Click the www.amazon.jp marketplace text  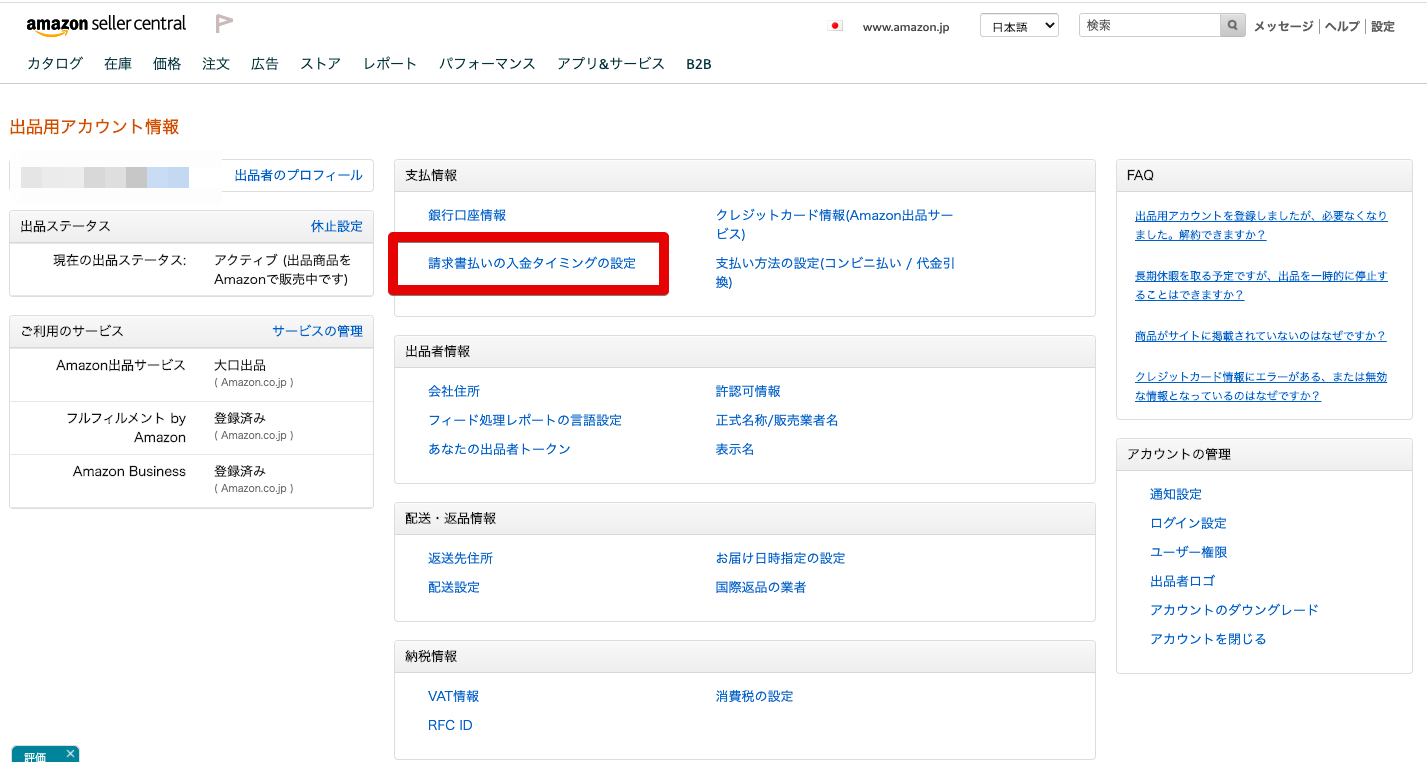(906, 27)
